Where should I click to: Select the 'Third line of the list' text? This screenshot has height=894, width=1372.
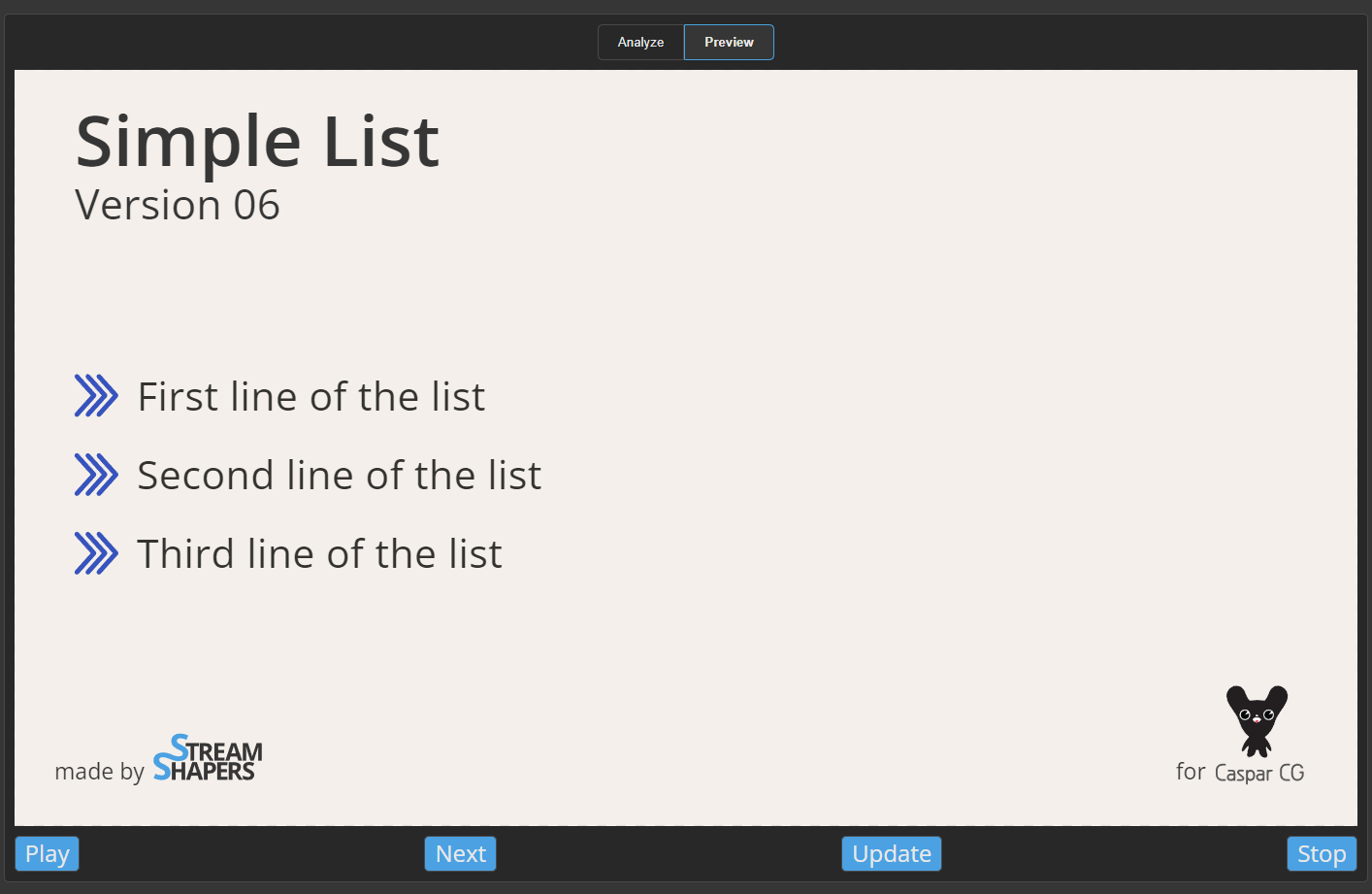tap(320, 554)
